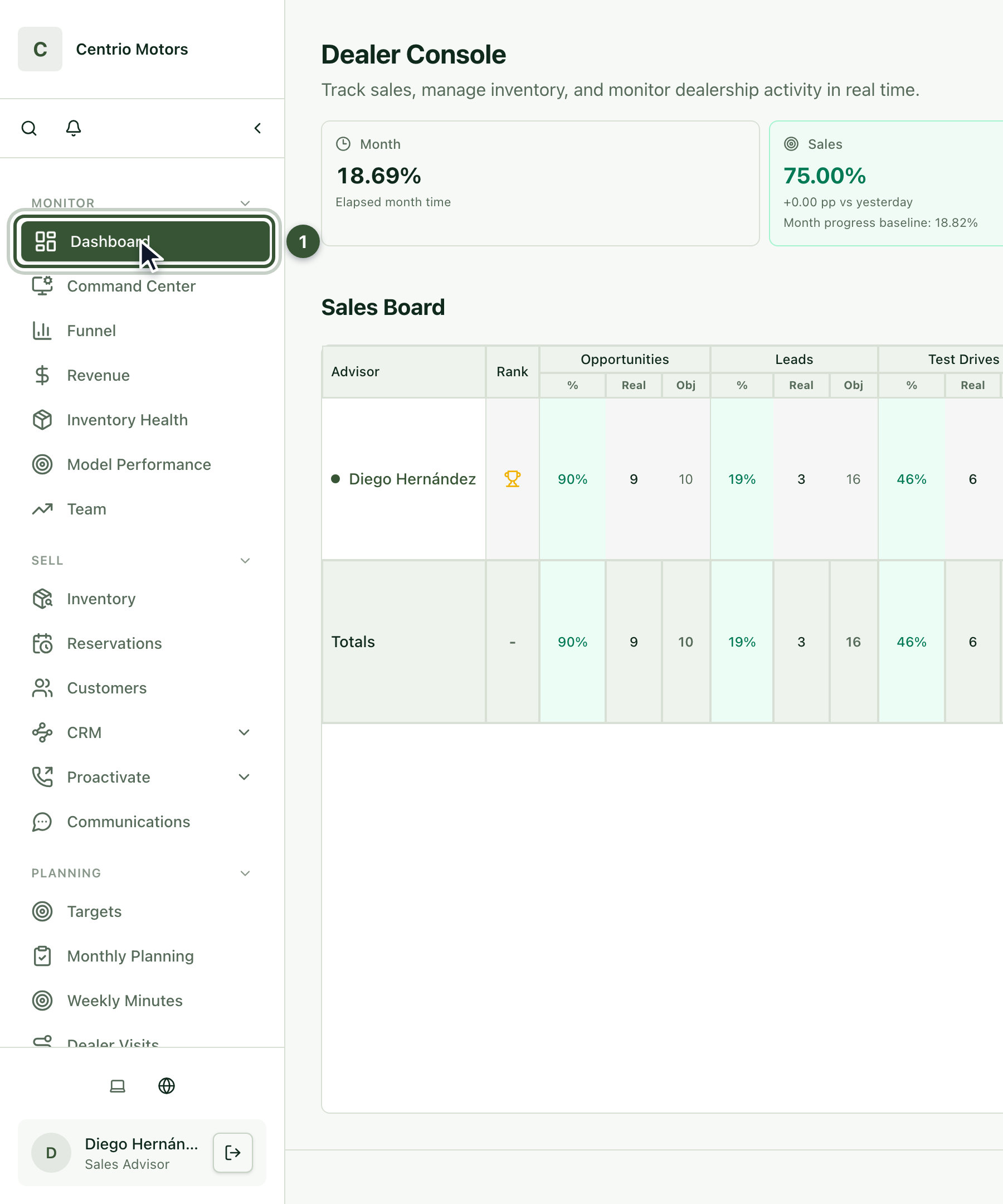Go to Inventory in the Sell section
Viewport: 1003px width, 1204px height.
coord(142,599)
